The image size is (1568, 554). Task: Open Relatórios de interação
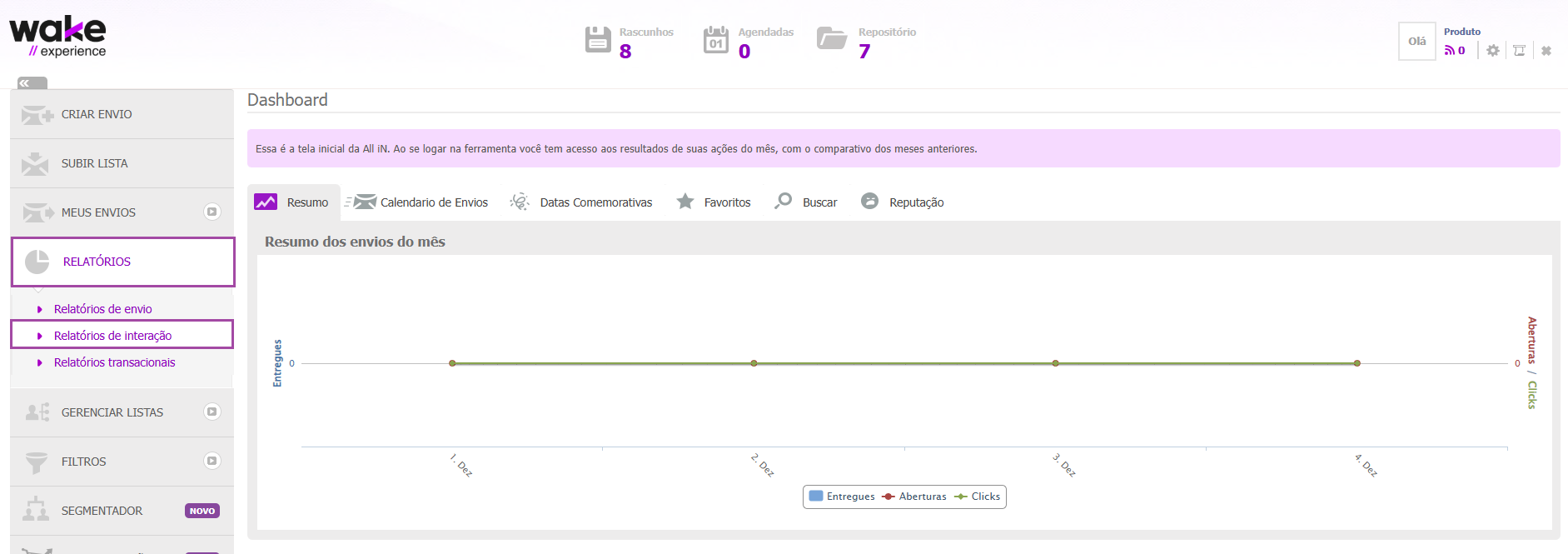(x=113, y=336)
